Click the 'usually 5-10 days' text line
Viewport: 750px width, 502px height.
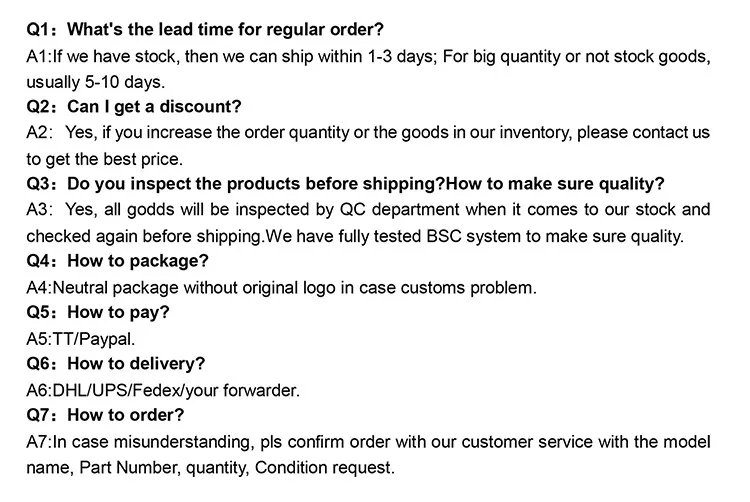tap(96, 81)
